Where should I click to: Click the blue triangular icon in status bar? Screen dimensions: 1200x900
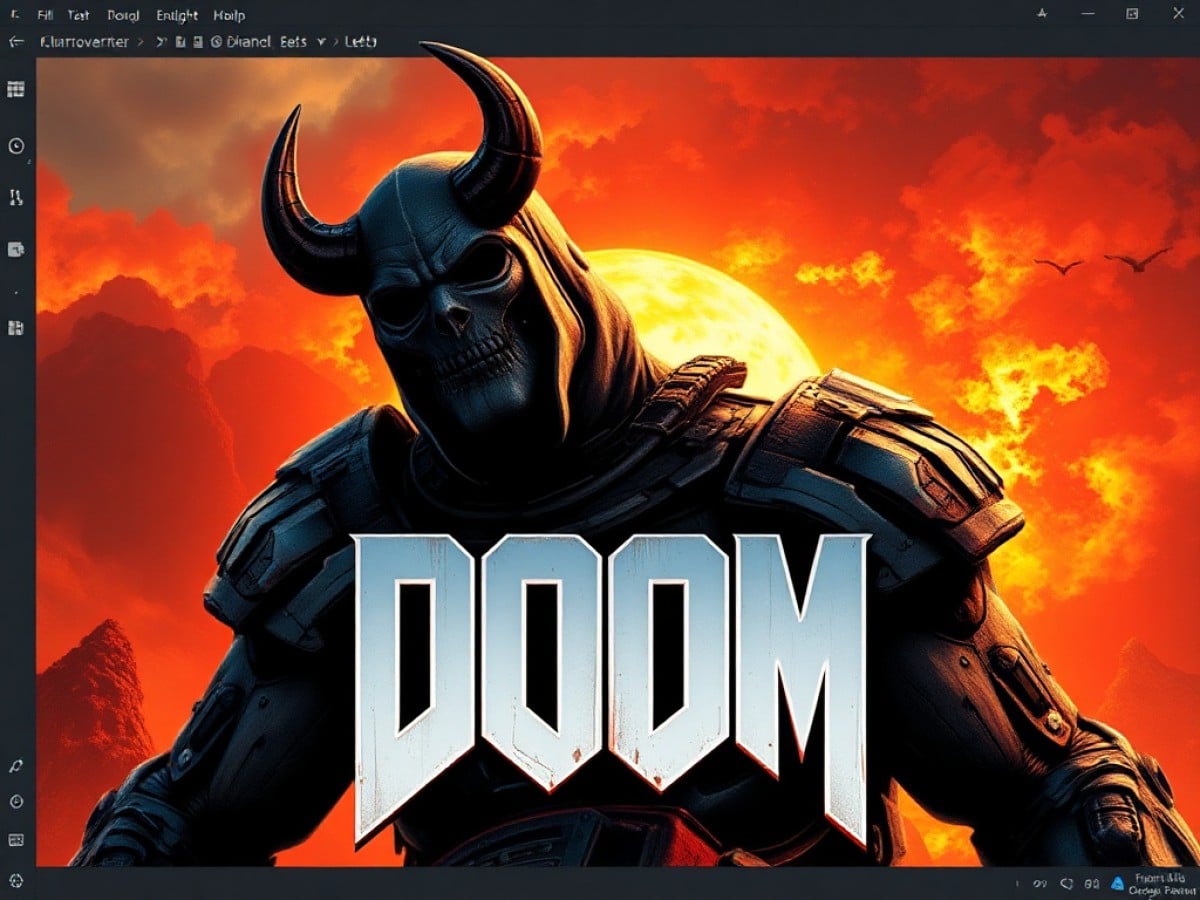(x=1116, y=884)
